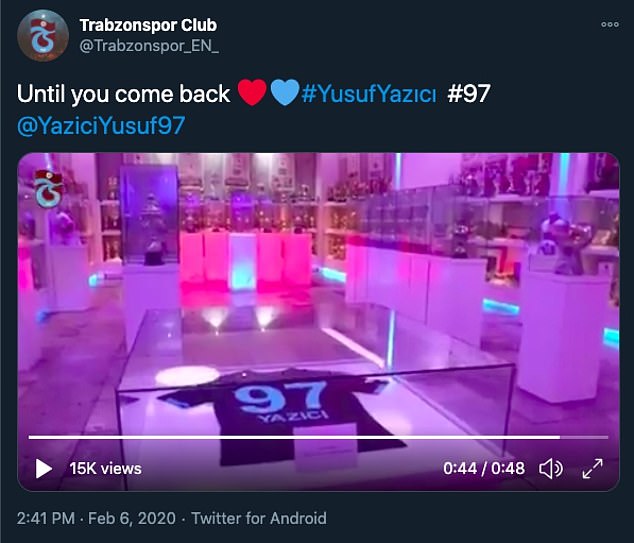Open video in fullscreen mode

(592, 469)
